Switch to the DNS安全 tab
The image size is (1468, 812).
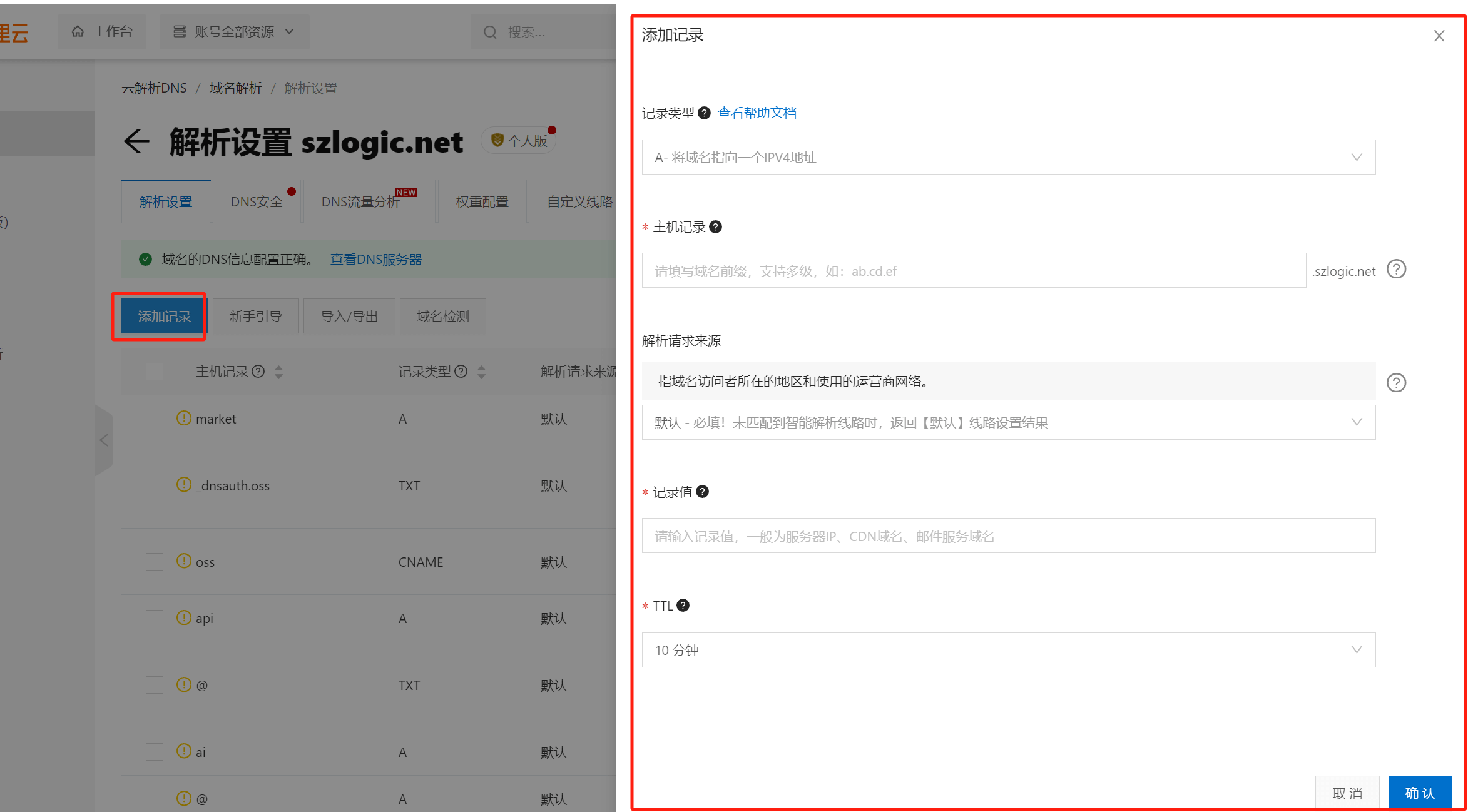(257, 201)
